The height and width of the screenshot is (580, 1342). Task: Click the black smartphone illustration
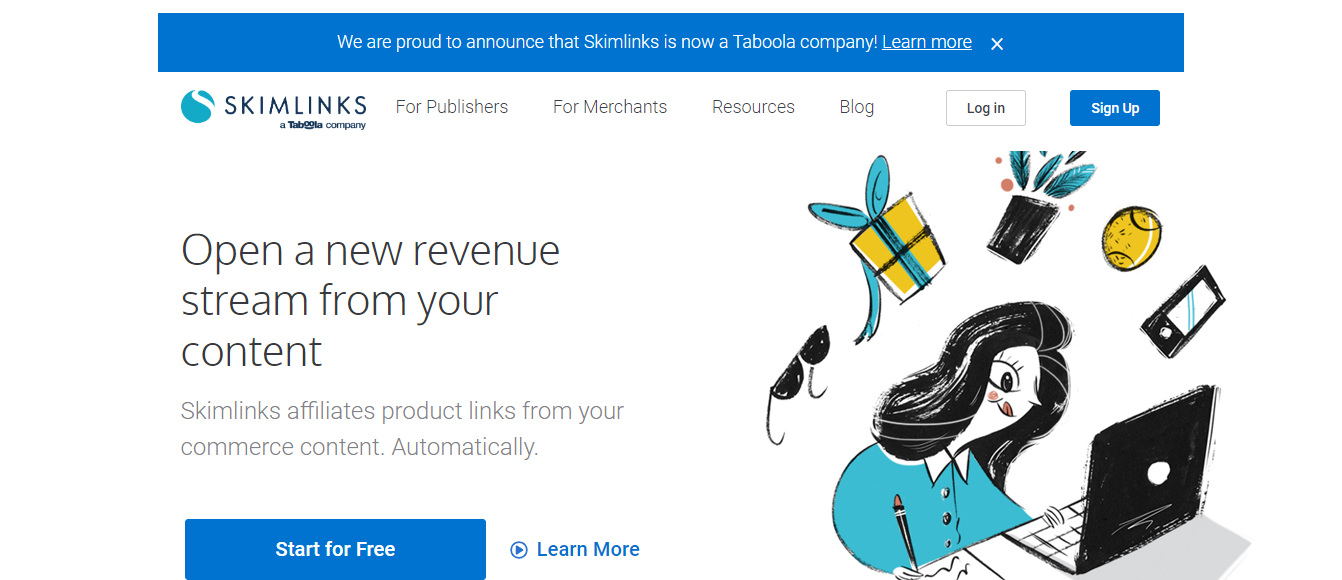pyautogui.click(x=1183, y=311)
